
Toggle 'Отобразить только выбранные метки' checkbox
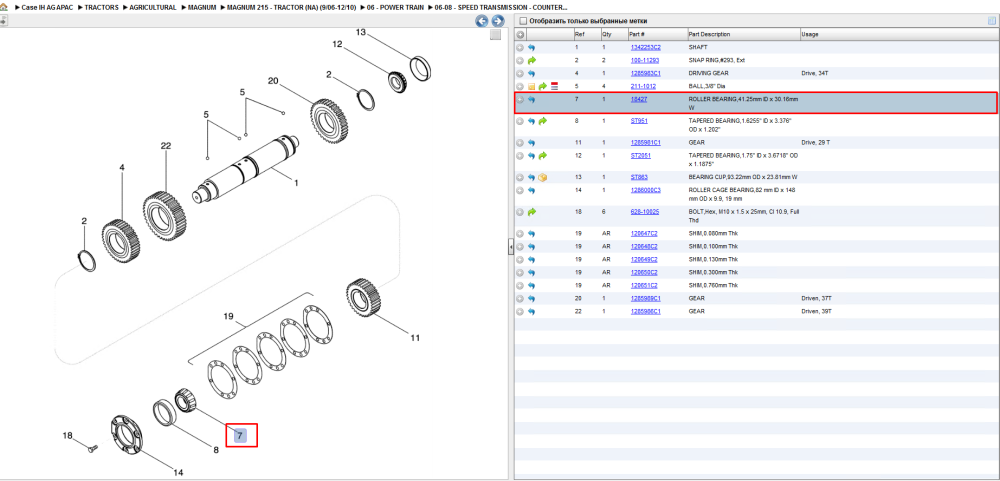[522, 21]
